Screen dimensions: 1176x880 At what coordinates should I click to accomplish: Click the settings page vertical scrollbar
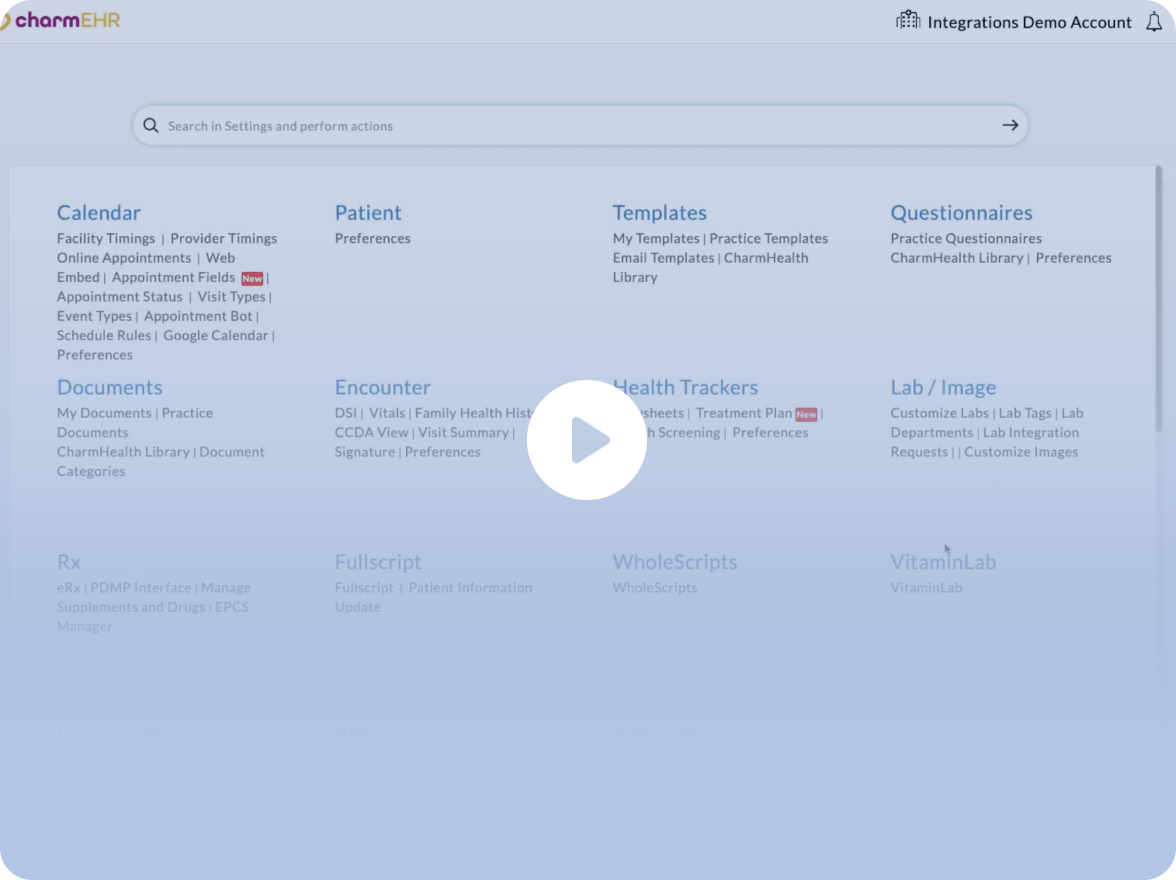pos(1158,300)
